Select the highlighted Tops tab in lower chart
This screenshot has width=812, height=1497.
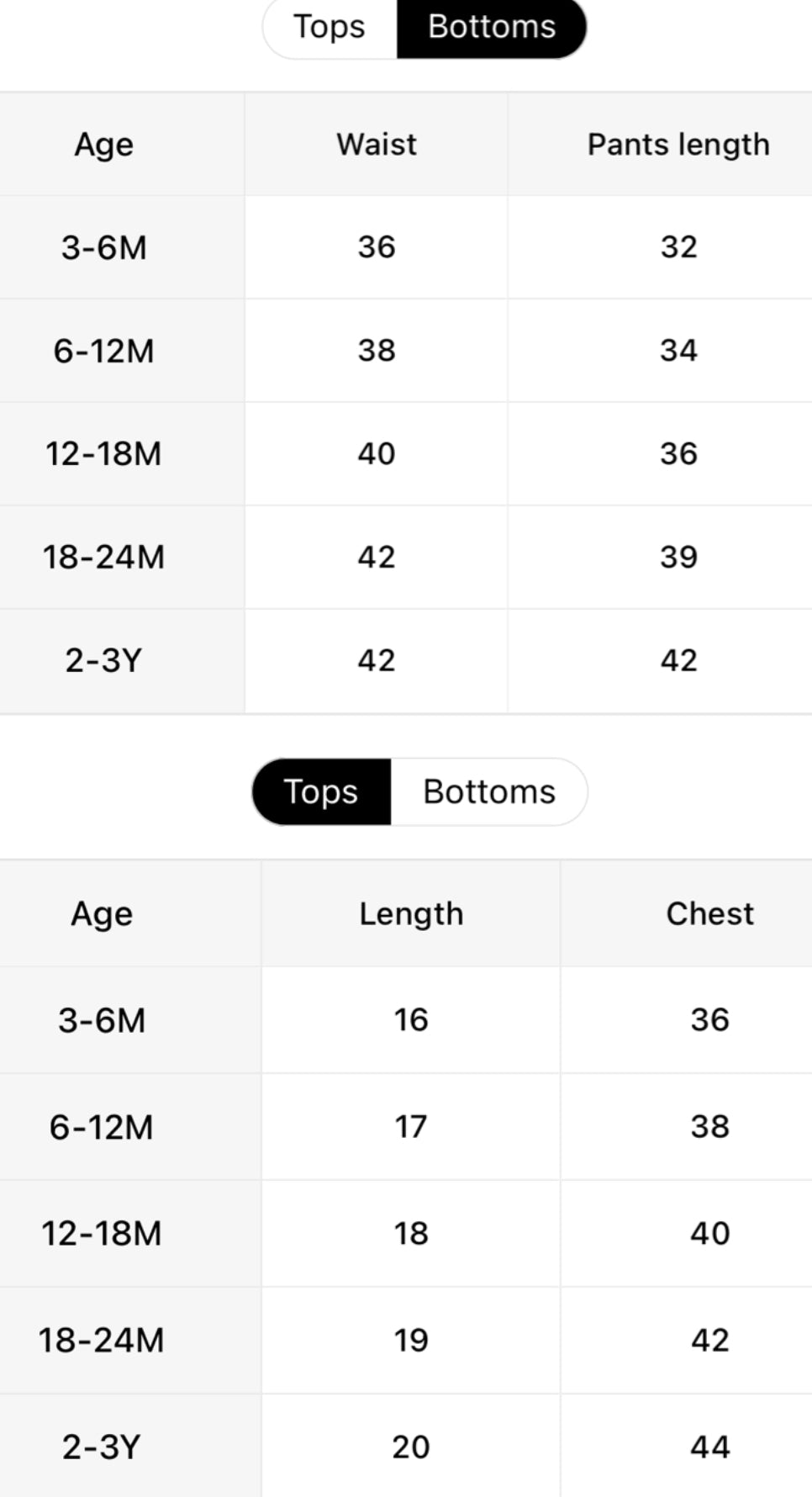321,791
